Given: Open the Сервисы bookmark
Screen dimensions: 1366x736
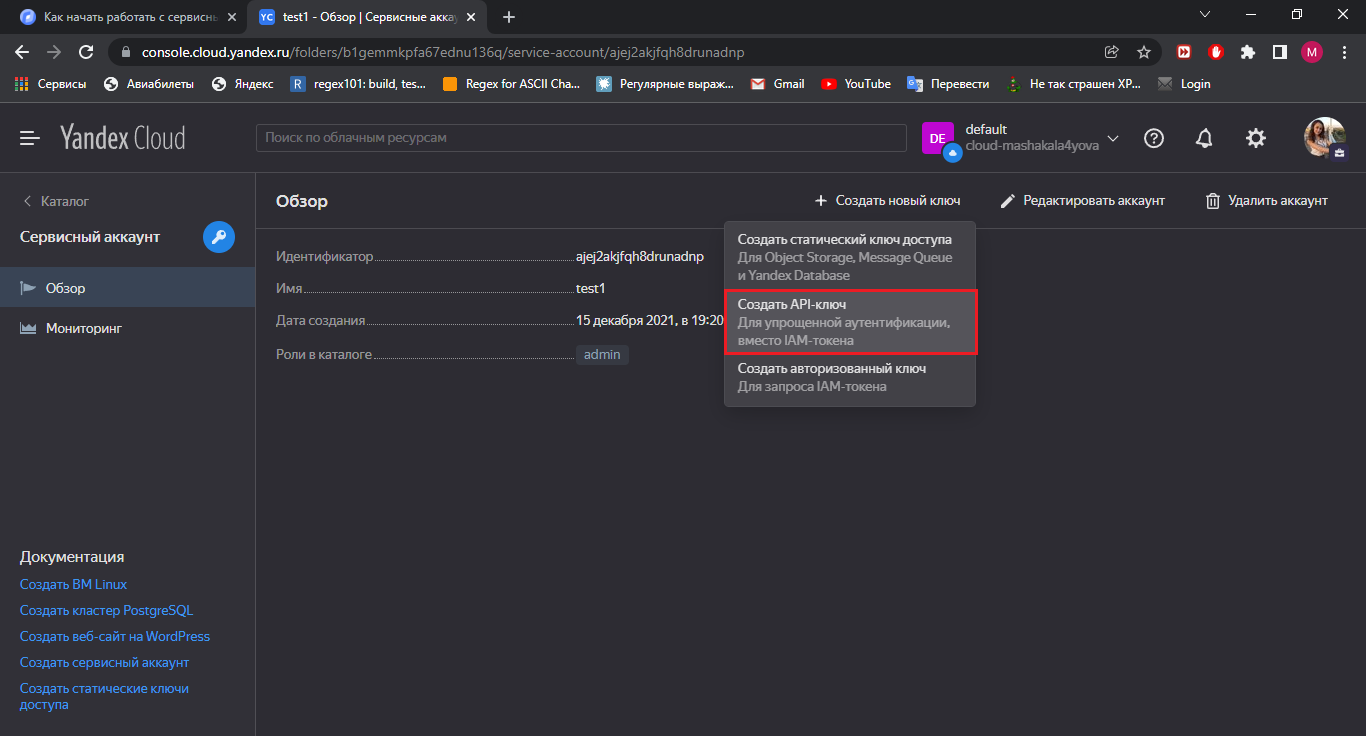Looking at the screenshot, I should point(51,84).
